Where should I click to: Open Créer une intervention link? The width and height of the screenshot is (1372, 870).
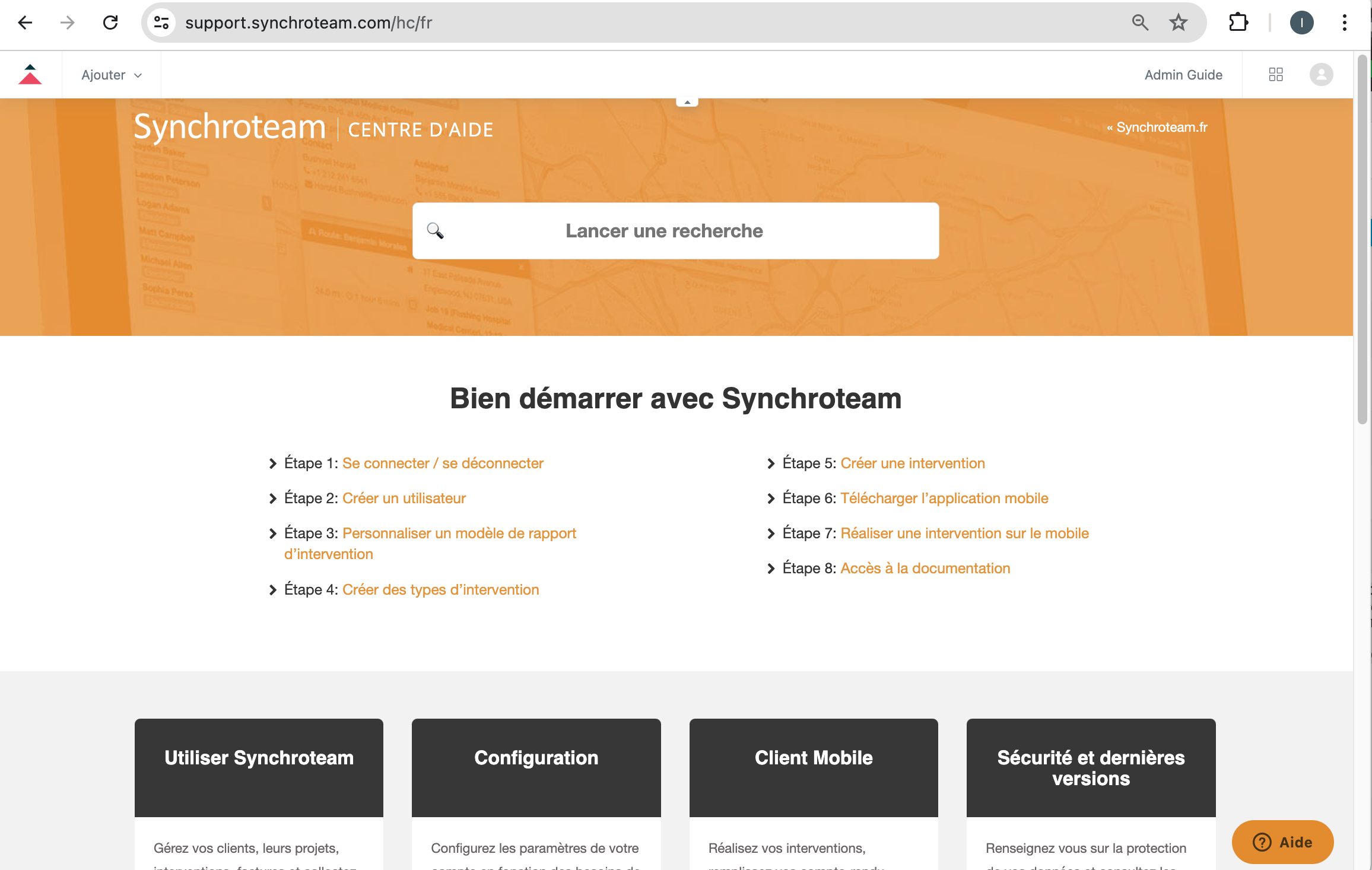click(x=913, y=463)
